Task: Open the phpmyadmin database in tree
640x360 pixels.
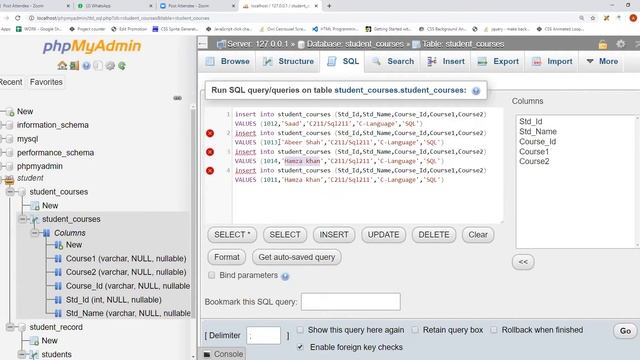Action: pos(40,166)
